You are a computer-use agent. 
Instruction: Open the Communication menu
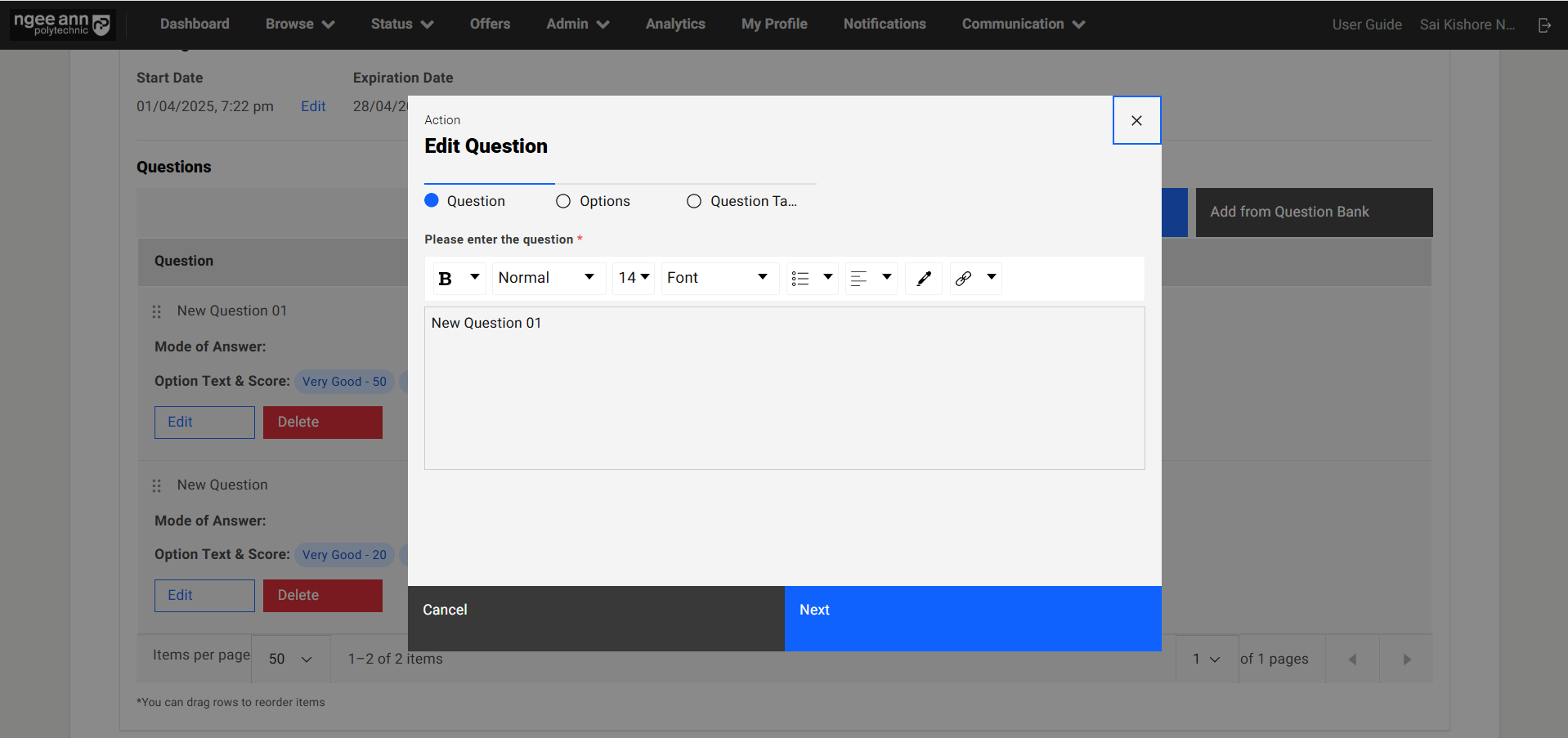click(1023, 25)
